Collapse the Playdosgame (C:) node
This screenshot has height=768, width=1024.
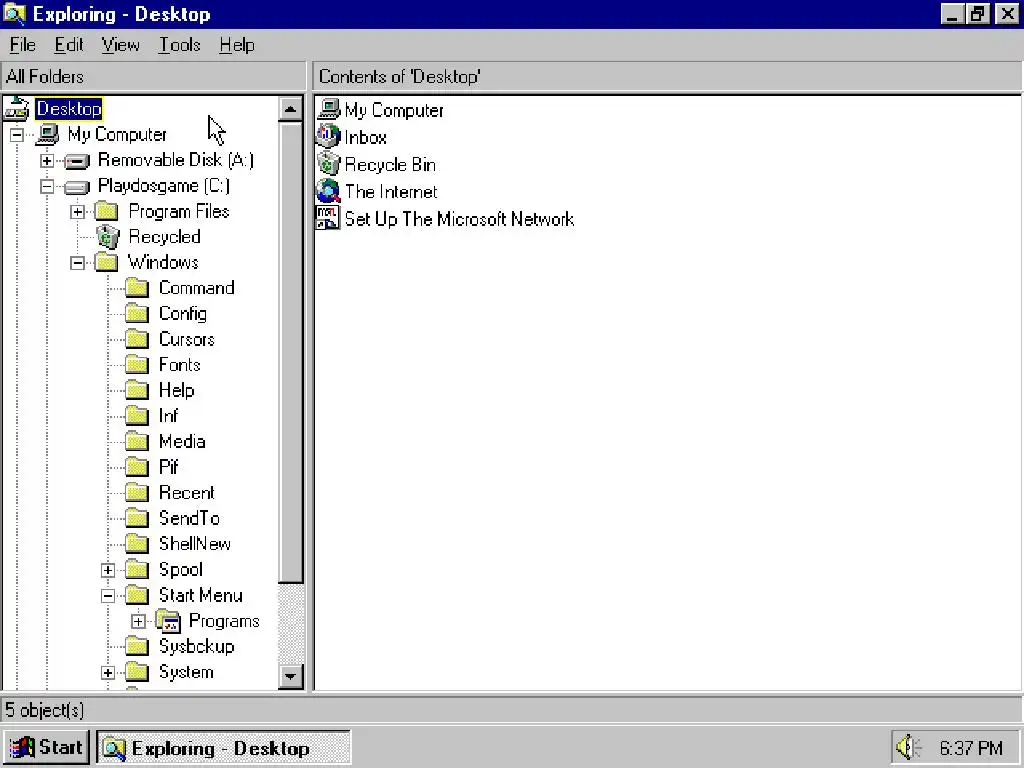click(x=47, y=187)
